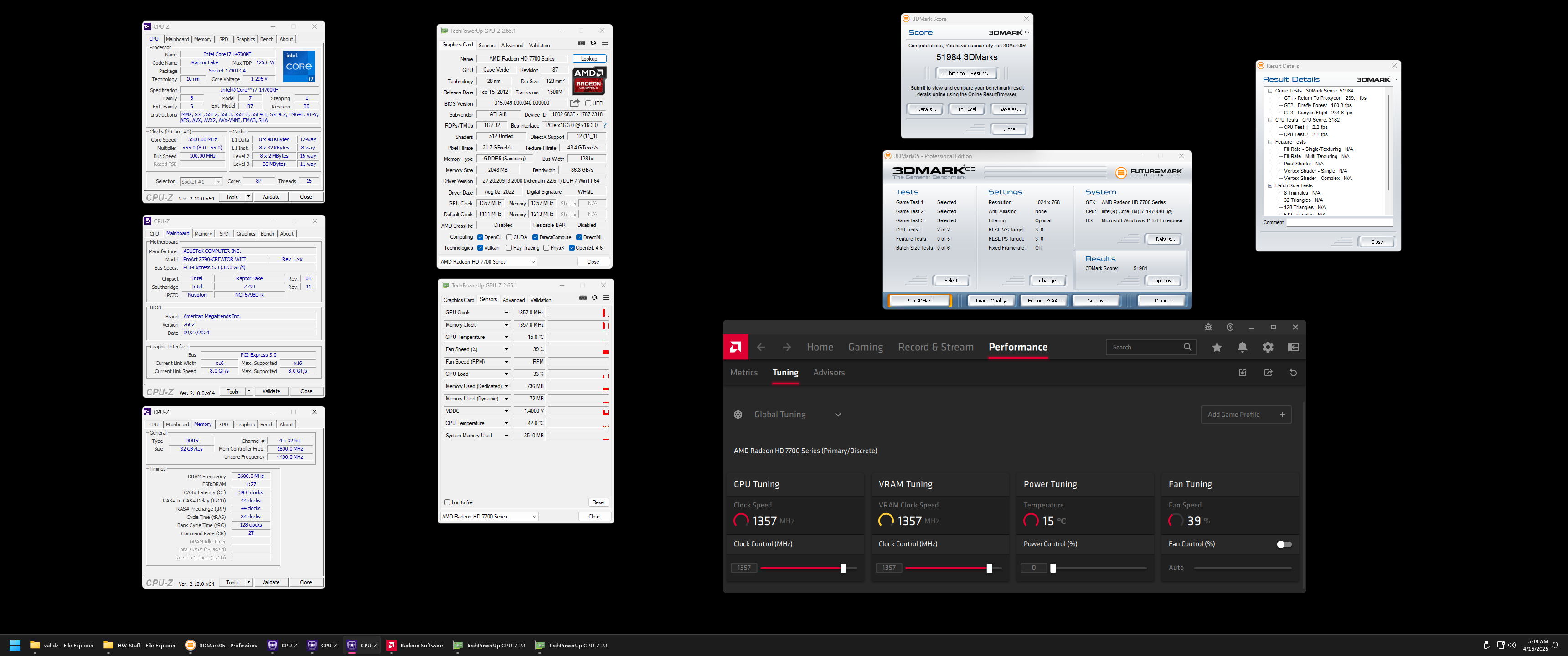Open the GPU Clock sensor dropdown arrow
Viewport: 1568px width, 656px height.
pyautogui.click(x=506, y=312)
